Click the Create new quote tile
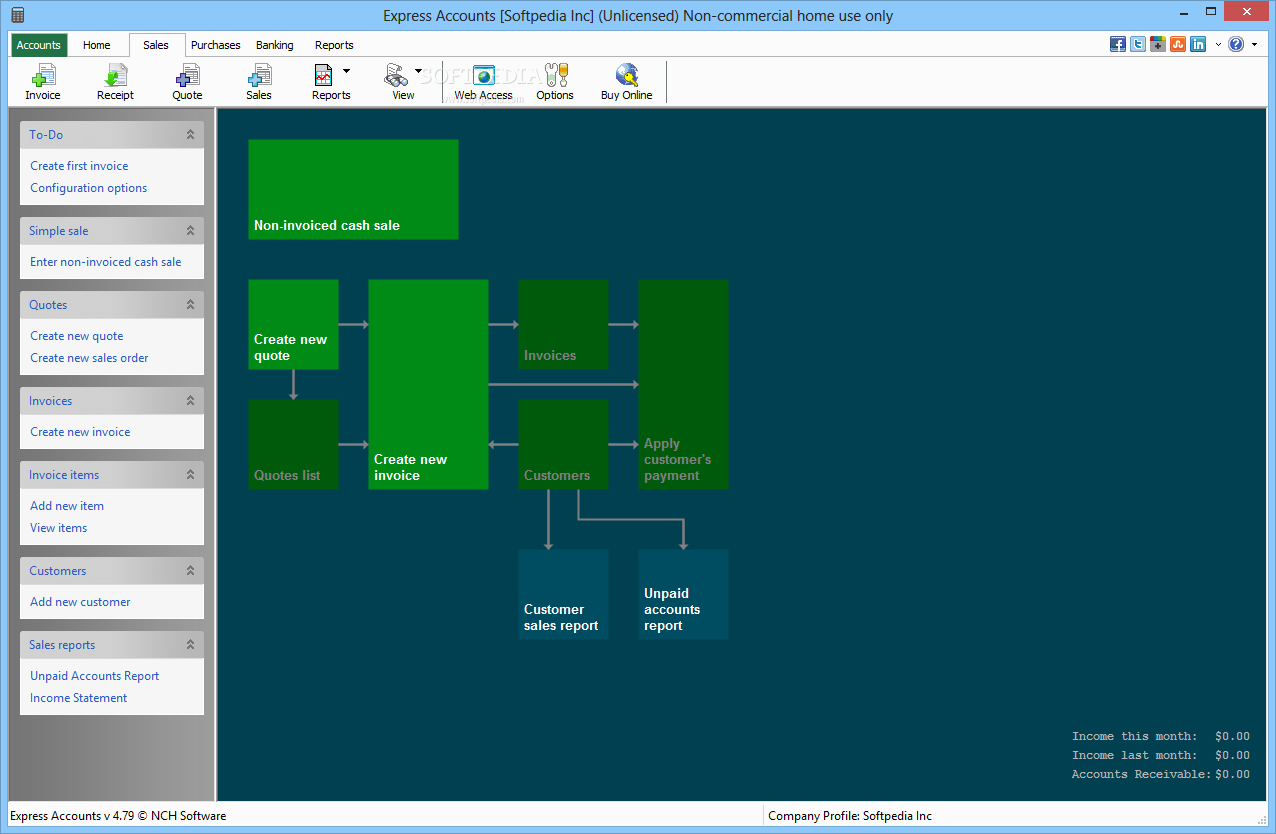The height and width of the screenshot is (834, 1276). click(293, 324)
